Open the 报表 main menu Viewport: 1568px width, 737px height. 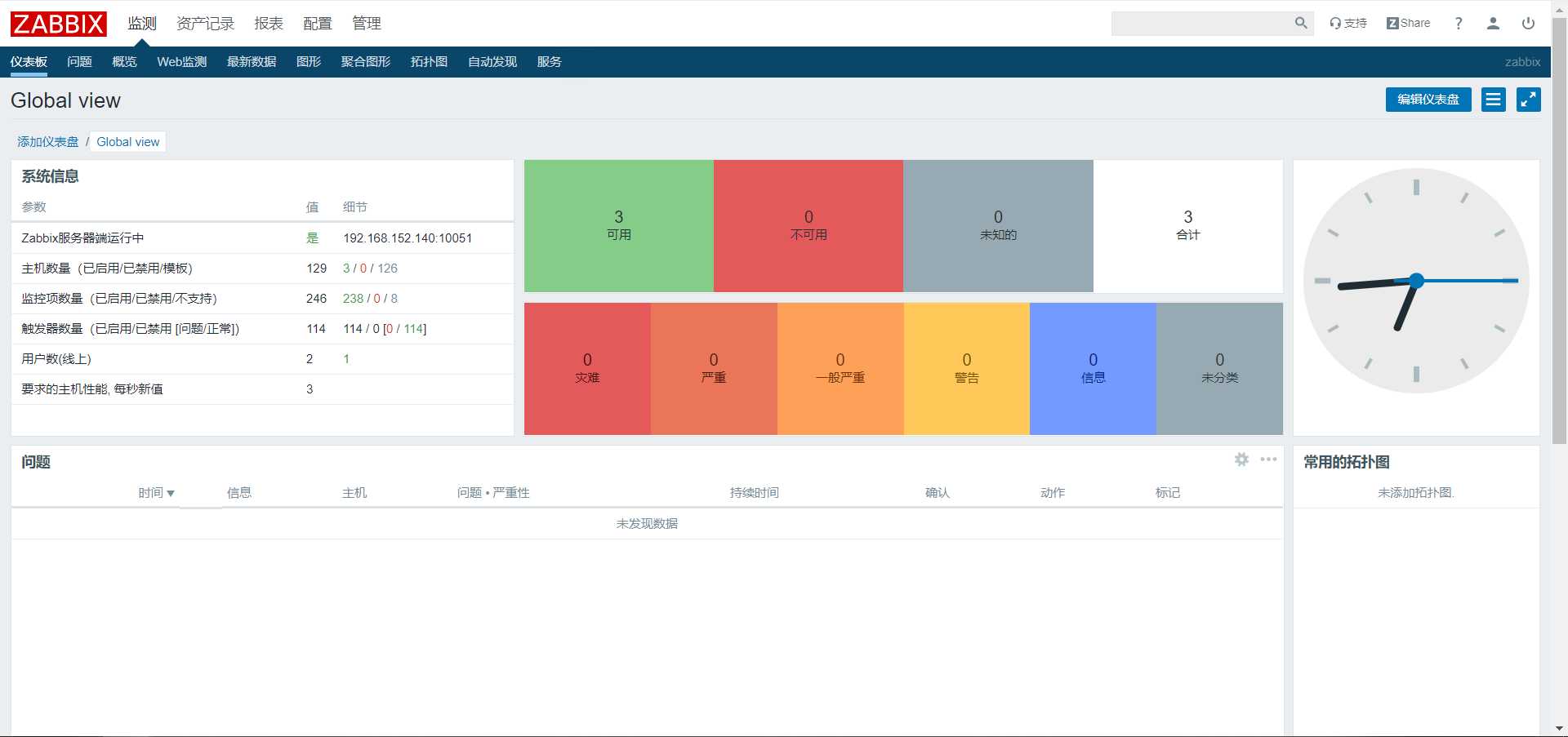click(x=269, y=24)
